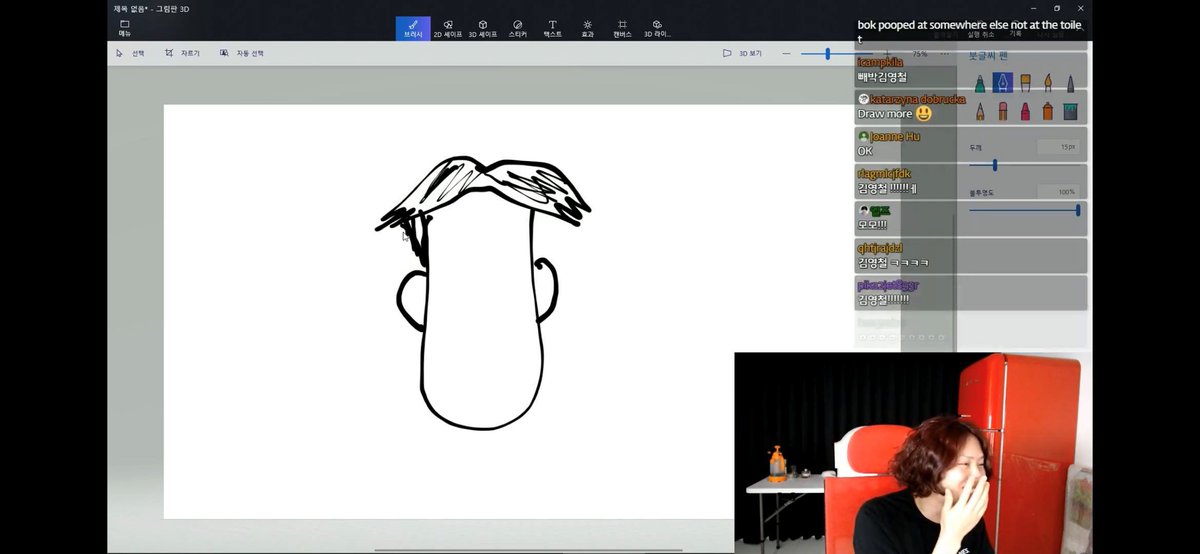Click the 'Draw more' chat message

point(893,114)
